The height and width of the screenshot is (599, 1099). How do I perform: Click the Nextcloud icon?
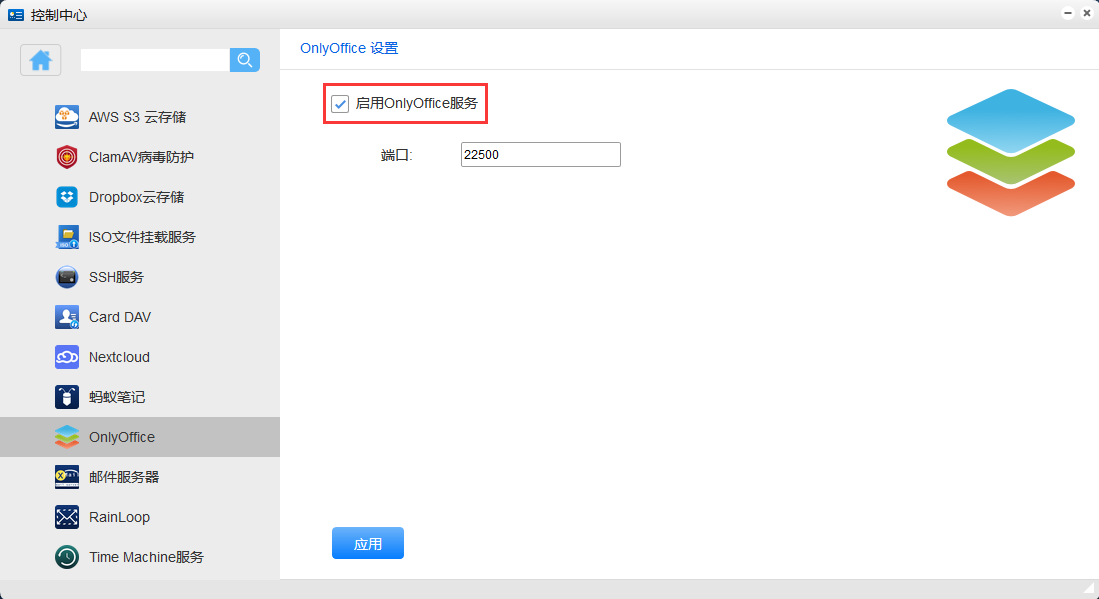[67, 357]
